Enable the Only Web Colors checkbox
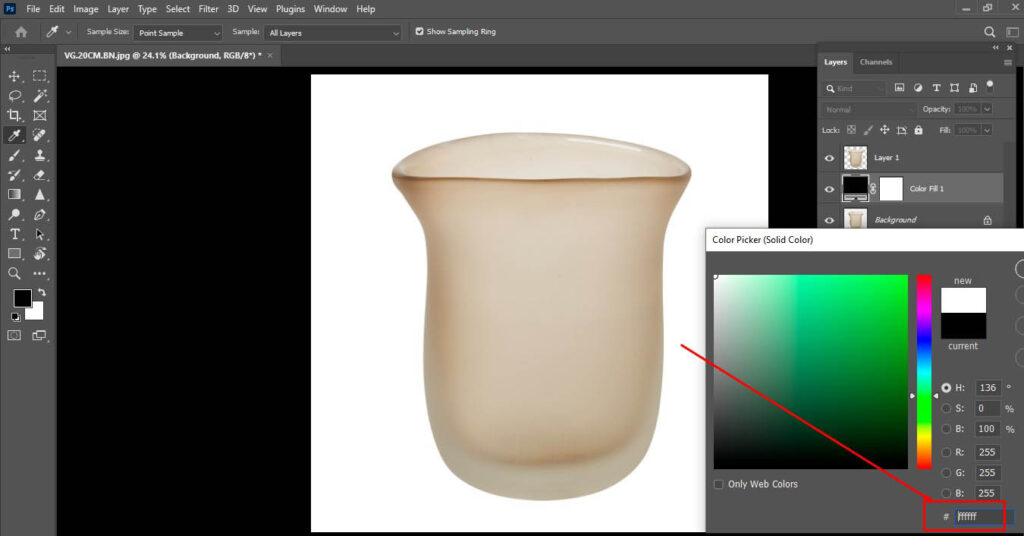The image size is (1024, 536). coord(718,484)
